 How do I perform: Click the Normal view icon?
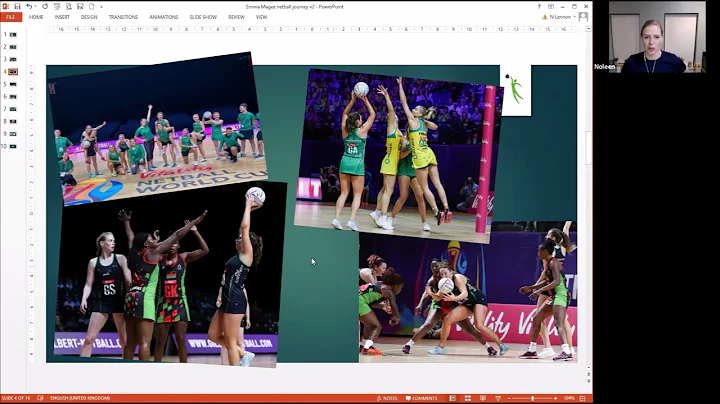tap(452, 398)
